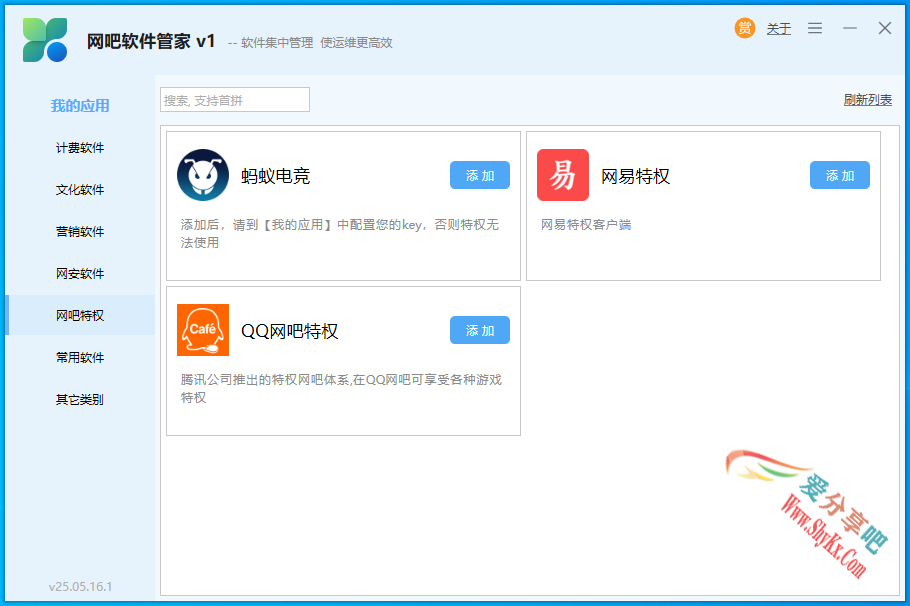Click the QQ网吧特权 Café icon
The height and width of the screenshot is (606, 910).
click(x=203, y=330)
